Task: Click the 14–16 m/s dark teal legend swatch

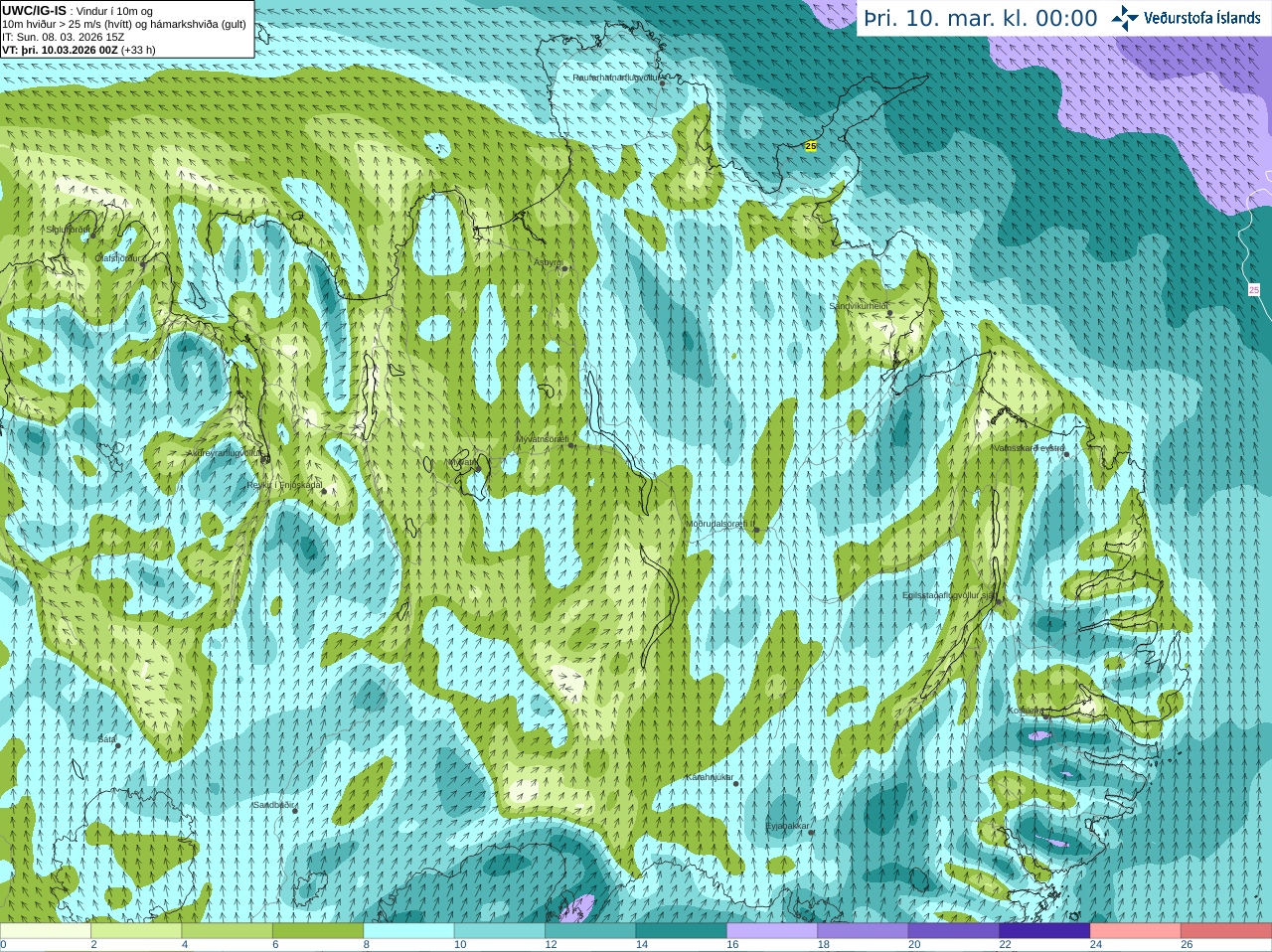Action: click(681, 931)
